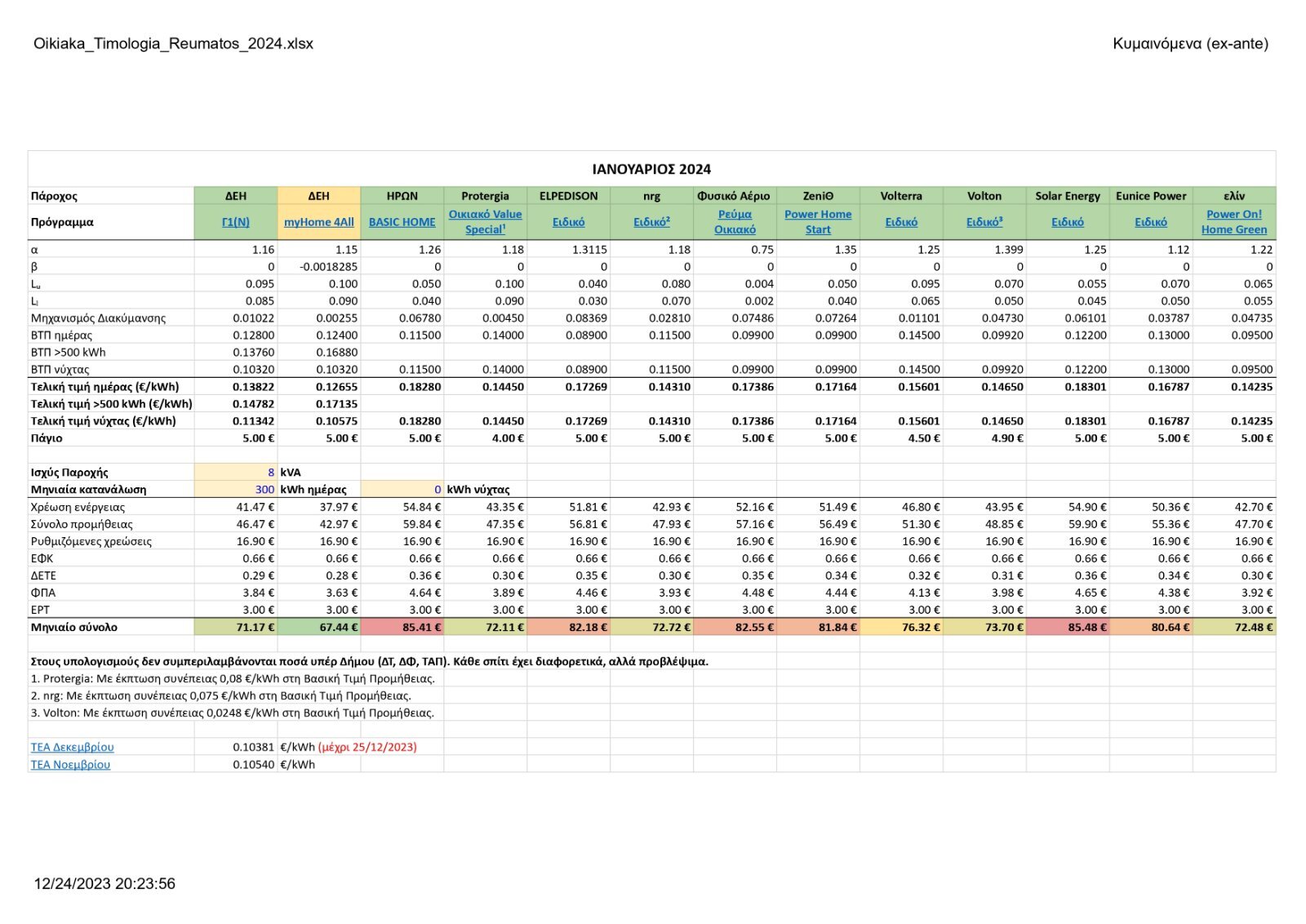Viewport: 1306px width, 924px height.
Task: Select the Πάγιο row label
Action: [47, 438]
